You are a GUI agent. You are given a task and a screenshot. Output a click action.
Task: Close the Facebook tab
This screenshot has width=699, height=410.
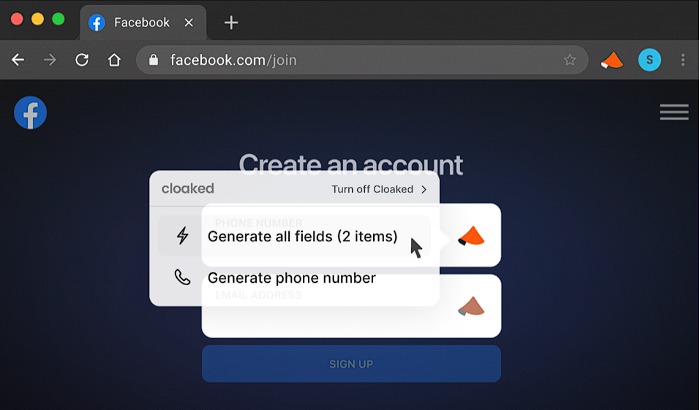[189, 22]
